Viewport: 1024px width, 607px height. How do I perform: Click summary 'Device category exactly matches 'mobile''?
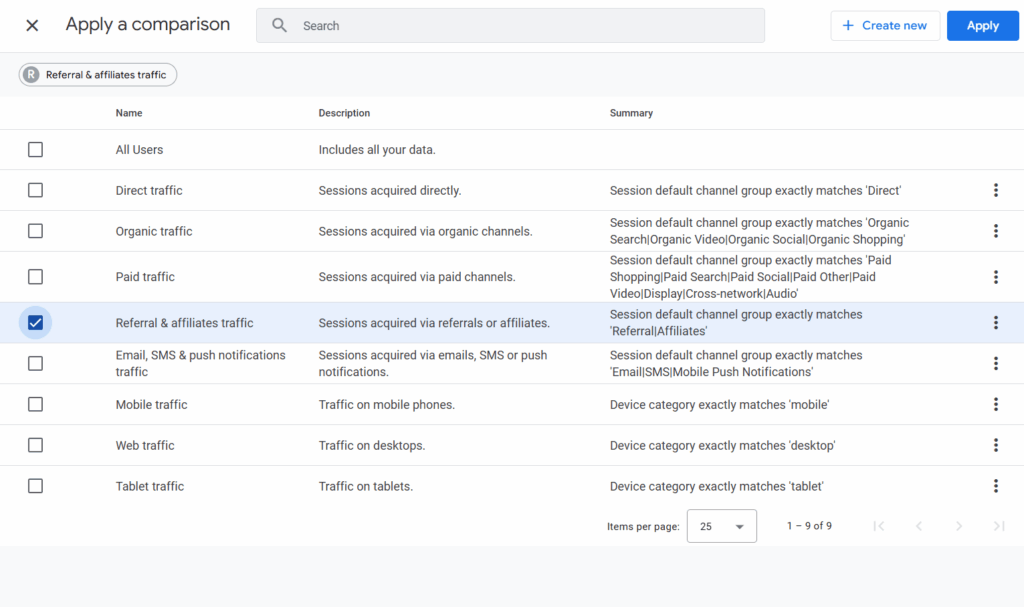point(720,404)
